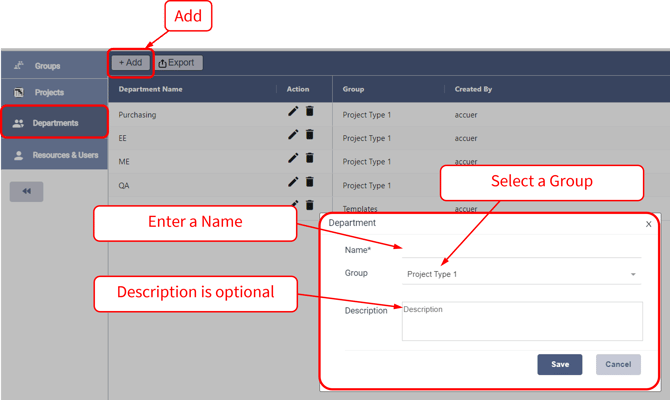Image resolution: width=670 pixels, height=400 pixels.
Task: Delete the Purchasing department trash icon
Action: (310, 112)
